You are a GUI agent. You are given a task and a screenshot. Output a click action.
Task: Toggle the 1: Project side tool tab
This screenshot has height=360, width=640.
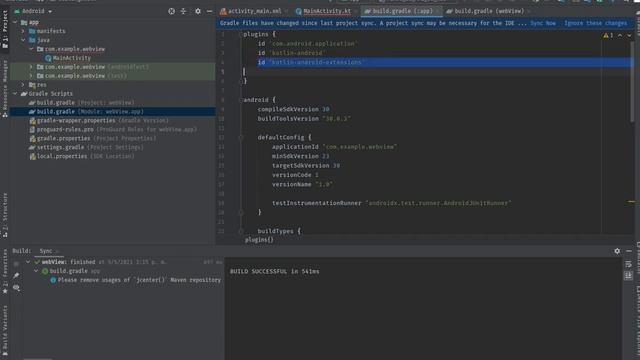(5, 29)
